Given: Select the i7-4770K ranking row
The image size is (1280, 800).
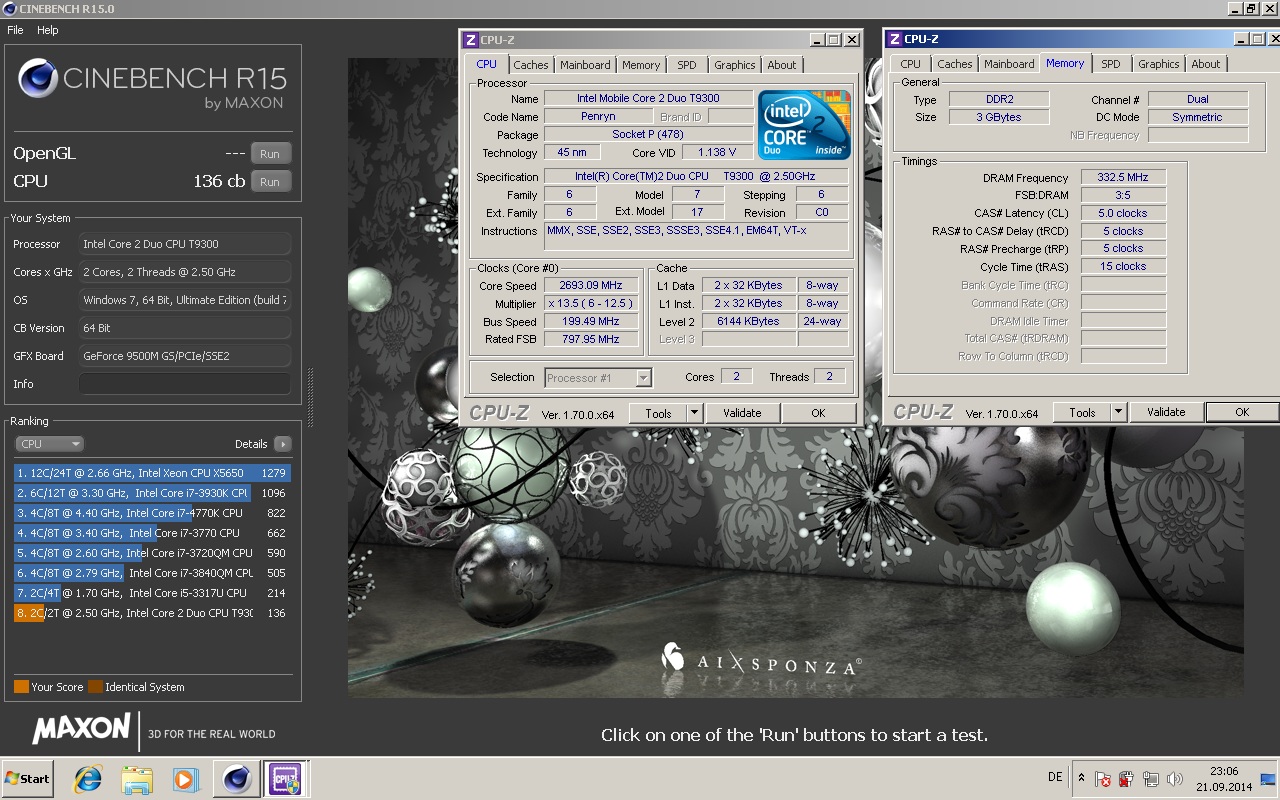Looking at the screenshot, I should coord(152,513).
